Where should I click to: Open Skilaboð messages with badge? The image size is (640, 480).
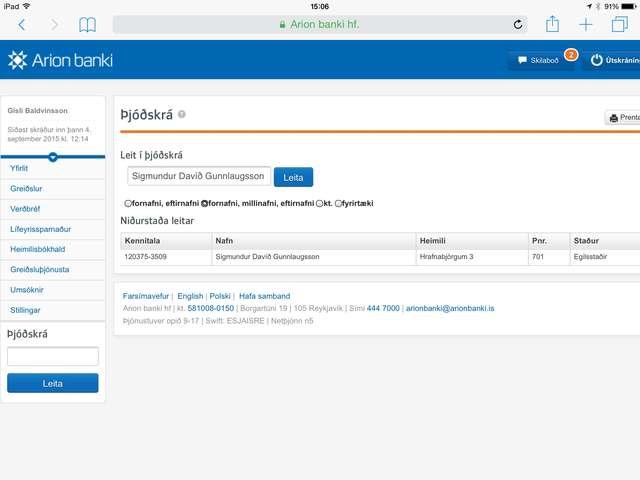(x=541, y=60)
